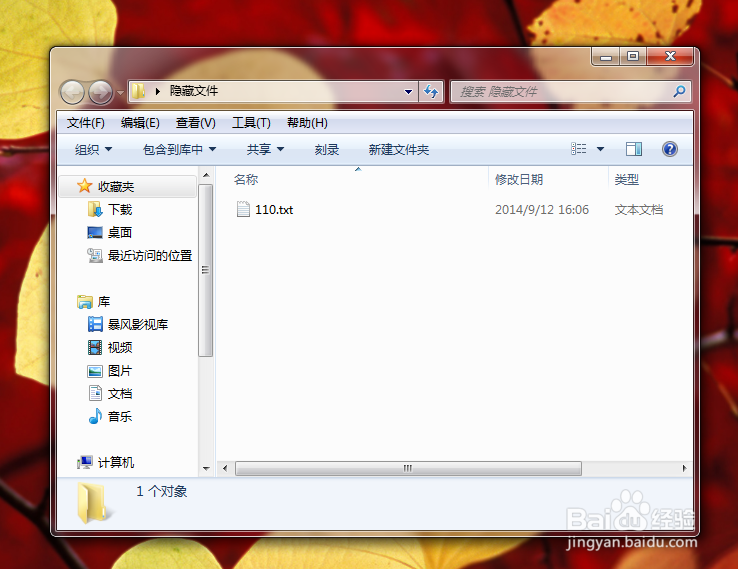Image resolution: width=738 pixels, height=569 pixels.
Task: Sort by the 名称 column header
Action: click(x=246, y=179)
